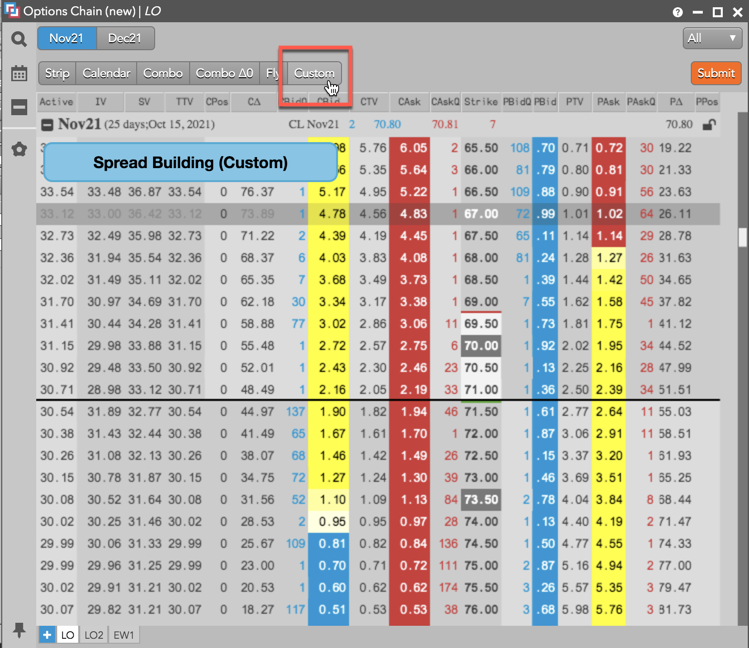Select the Strip spread button
749x648 pixels.
point(57,73)
